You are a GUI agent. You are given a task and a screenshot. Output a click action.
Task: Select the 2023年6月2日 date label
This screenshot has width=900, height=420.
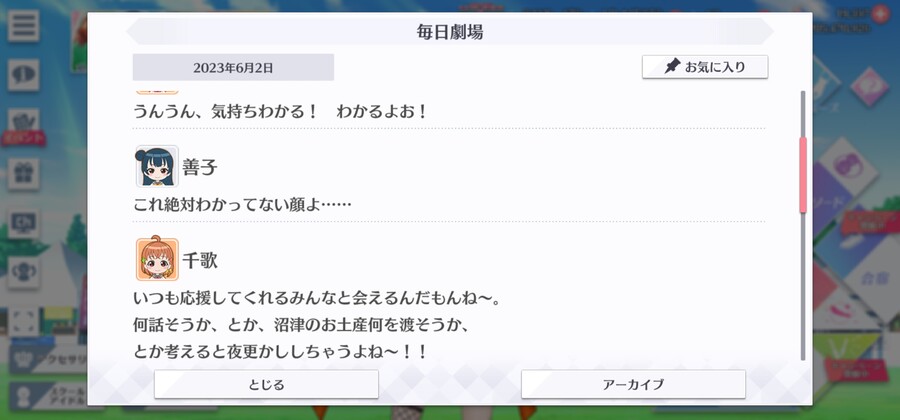[233, 68]
